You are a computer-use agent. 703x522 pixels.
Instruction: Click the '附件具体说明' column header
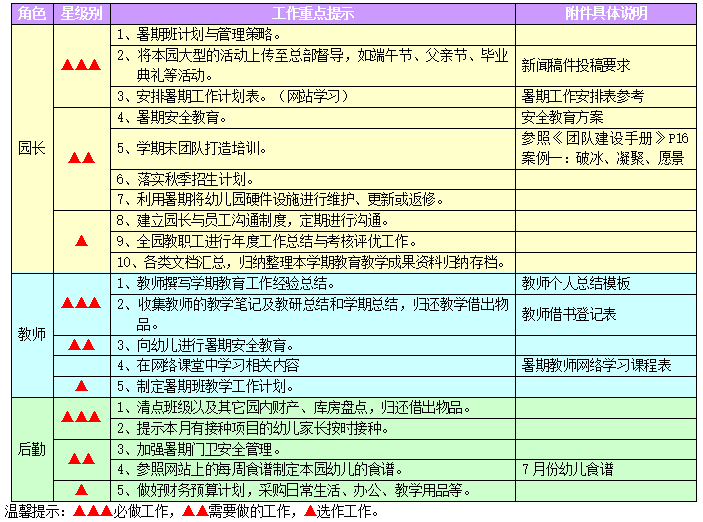606,13
